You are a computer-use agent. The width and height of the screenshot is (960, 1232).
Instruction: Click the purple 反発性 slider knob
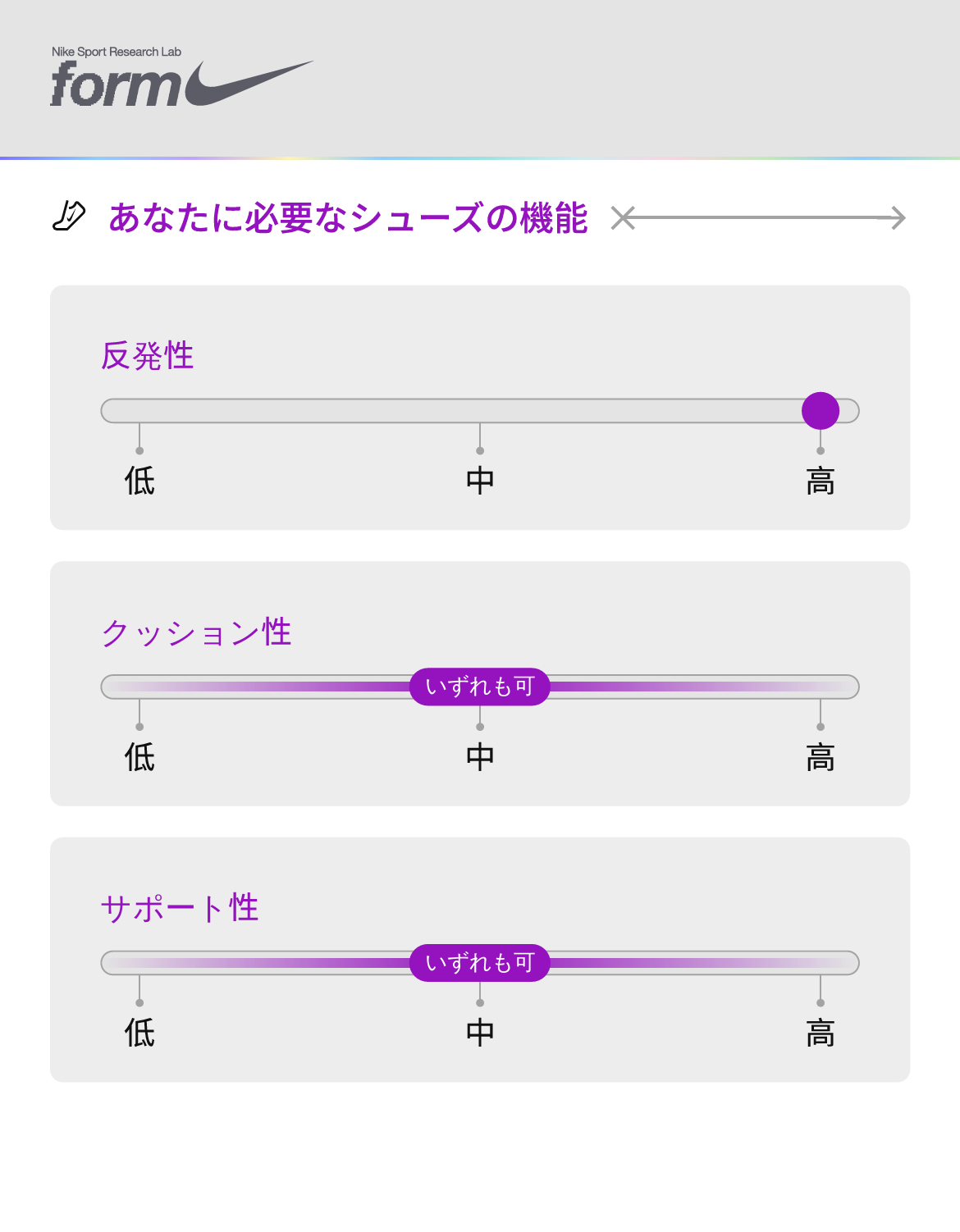coord(821,411)
